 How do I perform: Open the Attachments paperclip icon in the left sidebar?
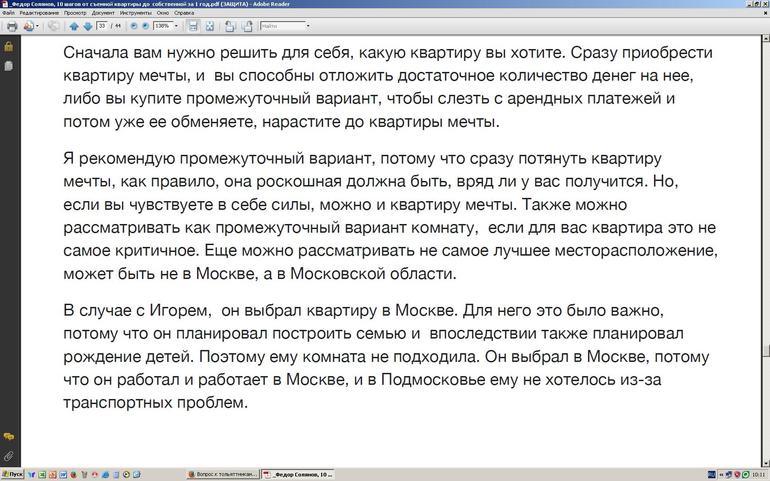click(9, 456)
